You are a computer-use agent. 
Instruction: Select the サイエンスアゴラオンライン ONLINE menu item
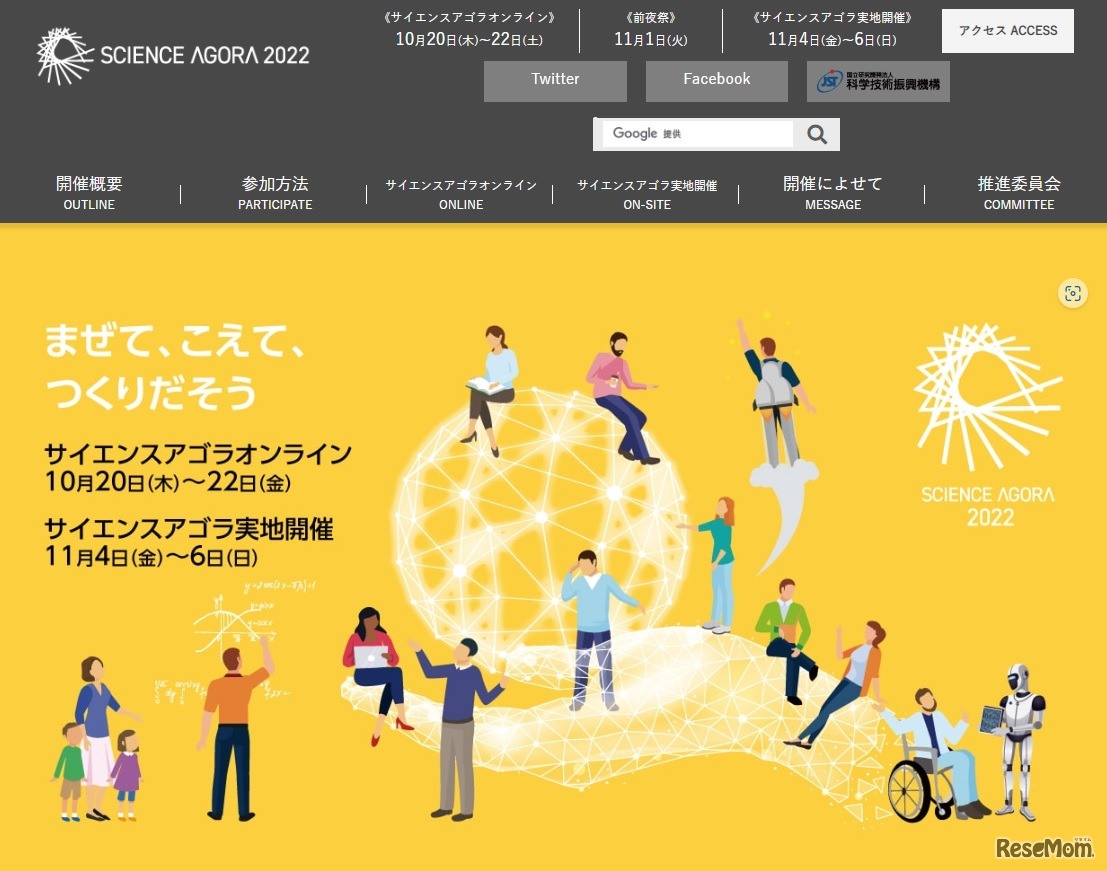461,194
